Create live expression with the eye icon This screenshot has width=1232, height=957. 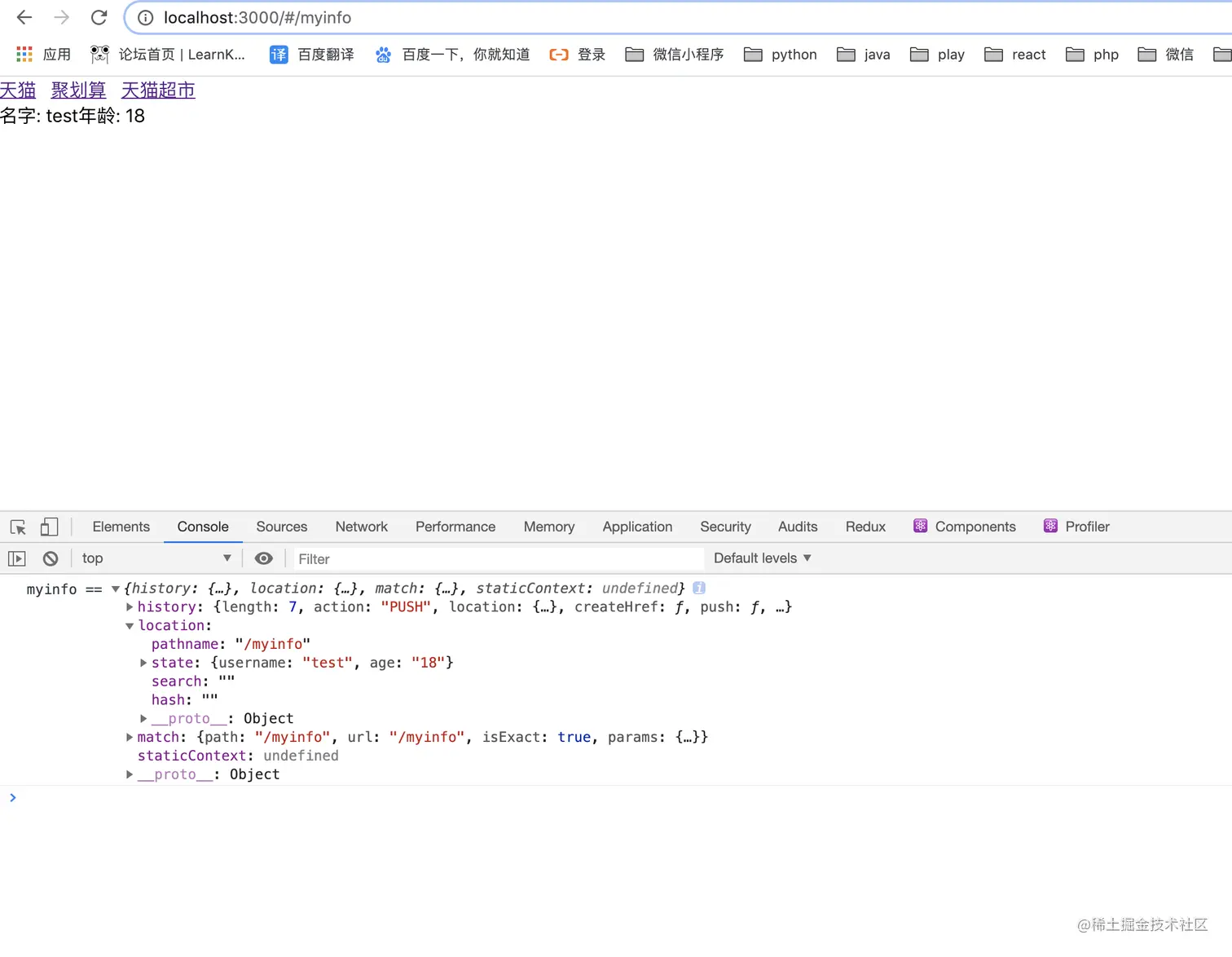pos(264,558)
